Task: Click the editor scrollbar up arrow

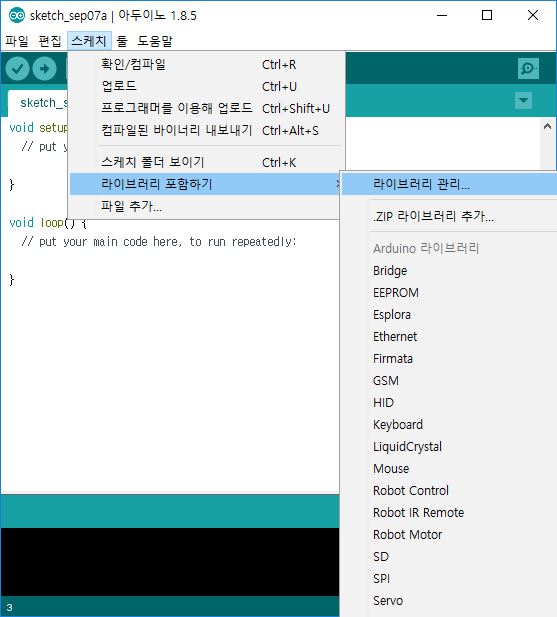Action: [547, 127]
